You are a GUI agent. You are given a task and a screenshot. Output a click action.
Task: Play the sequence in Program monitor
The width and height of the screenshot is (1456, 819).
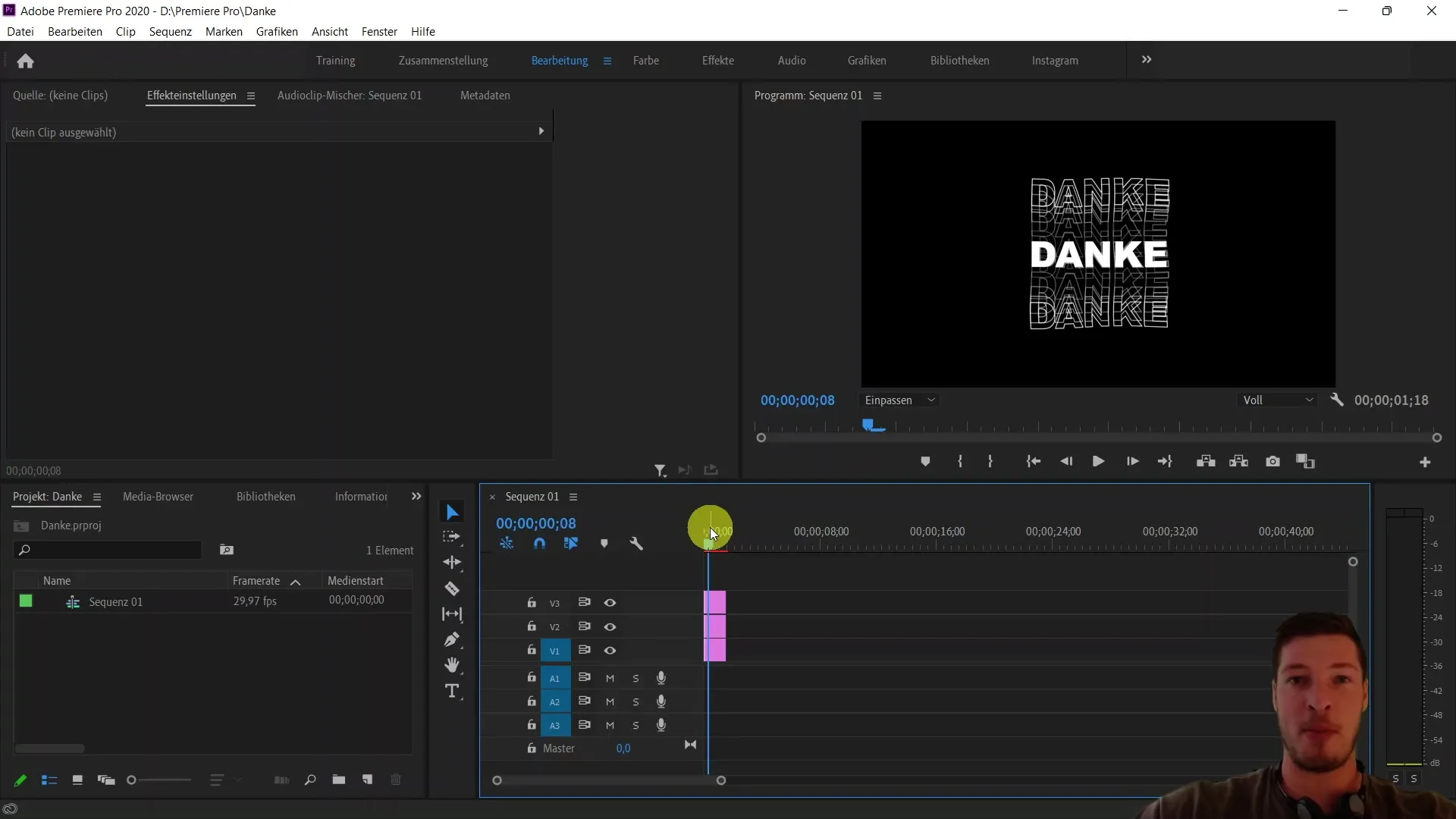1098,461
